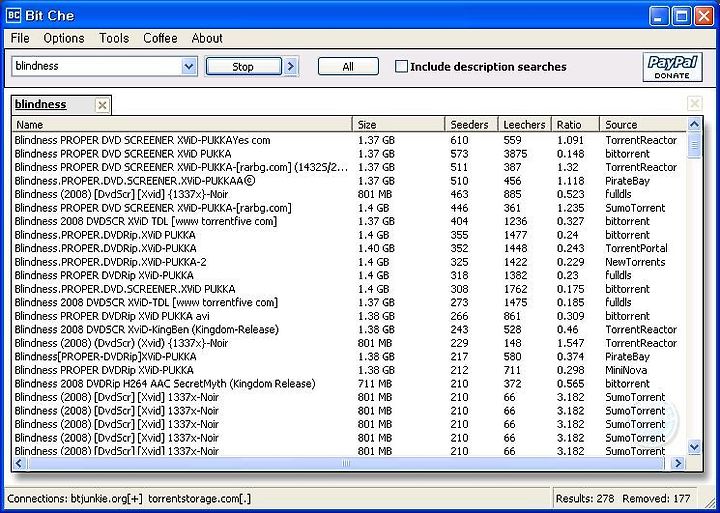Maximize the Bit Che window
720x513 pixels.
click(681, 17)
